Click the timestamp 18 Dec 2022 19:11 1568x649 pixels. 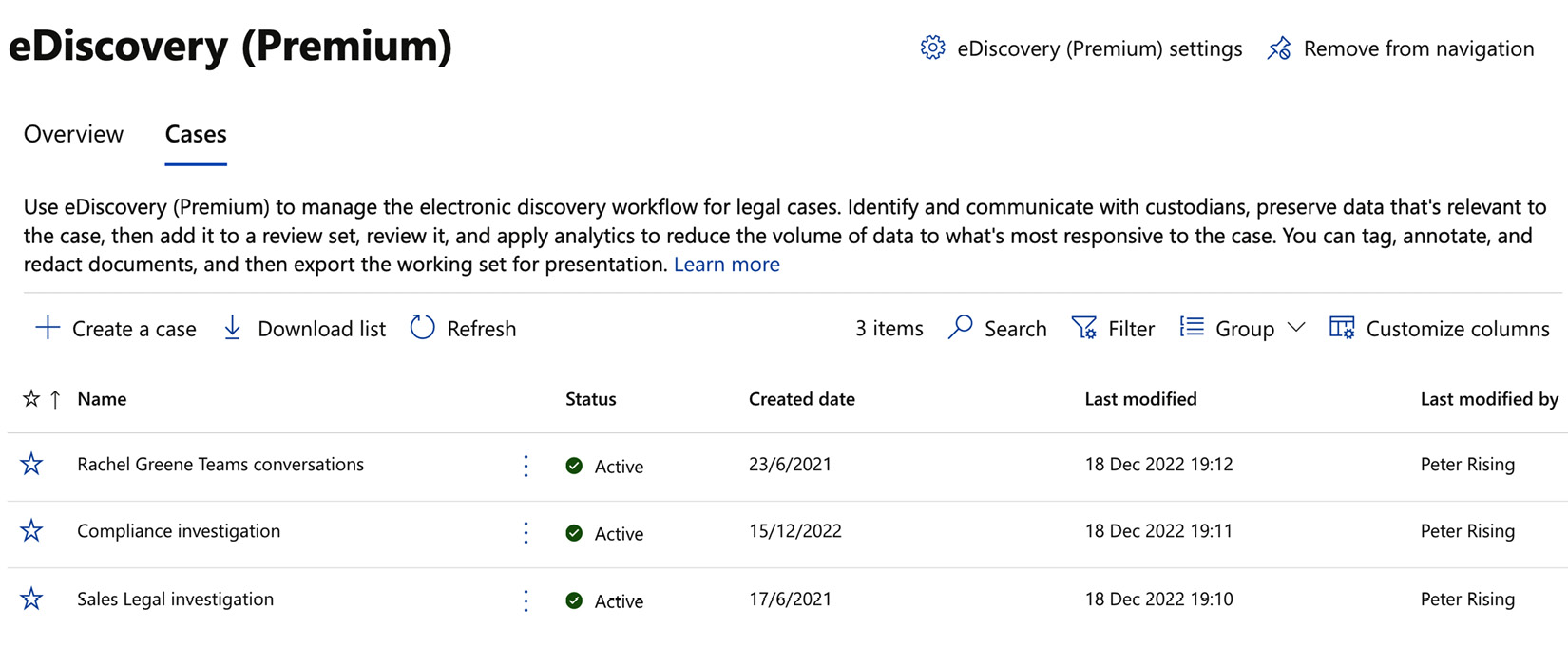click(x=1158, y=531)
